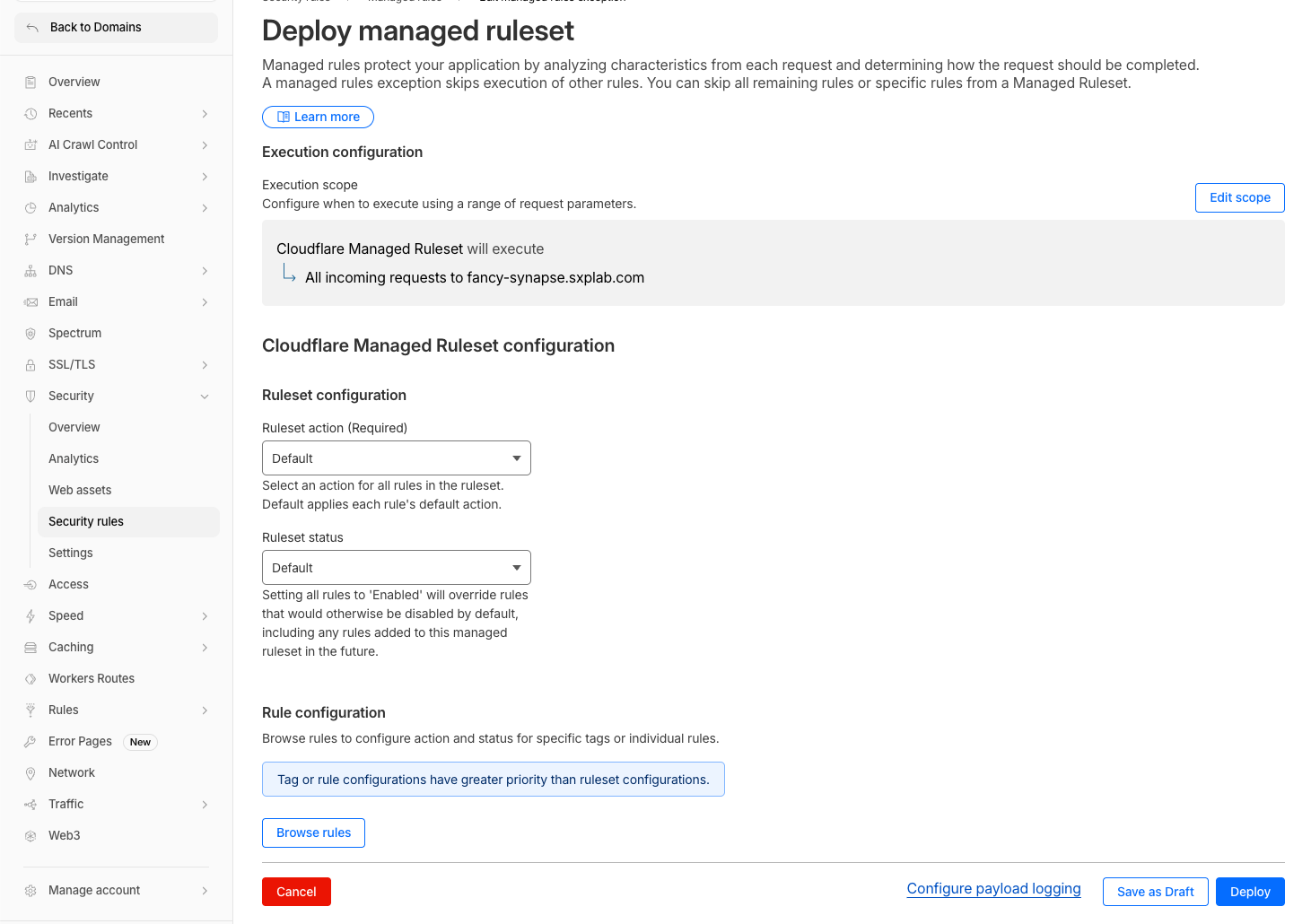
Task: Expand the Investigate chevron
Action: [x=205, y=176]
